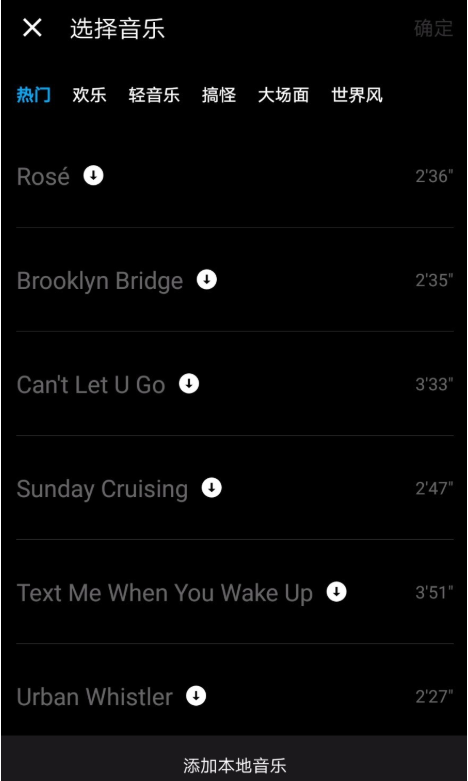Image resolution: width=468 pixels, height=781 pixels.
Task: Download the Urban Whistler track
Action: pyautogui.click(x=196, y=696)
